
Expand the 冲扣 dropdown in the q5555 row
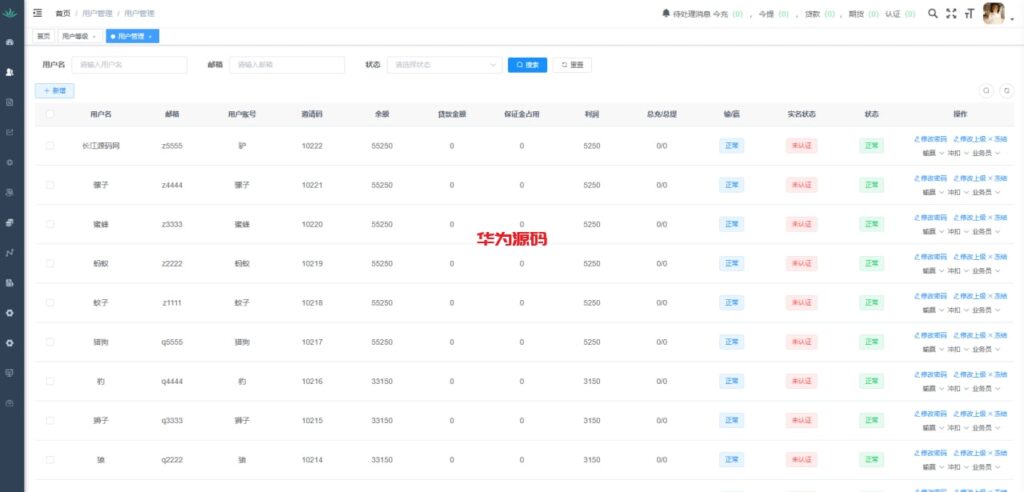tap(958, 349)
